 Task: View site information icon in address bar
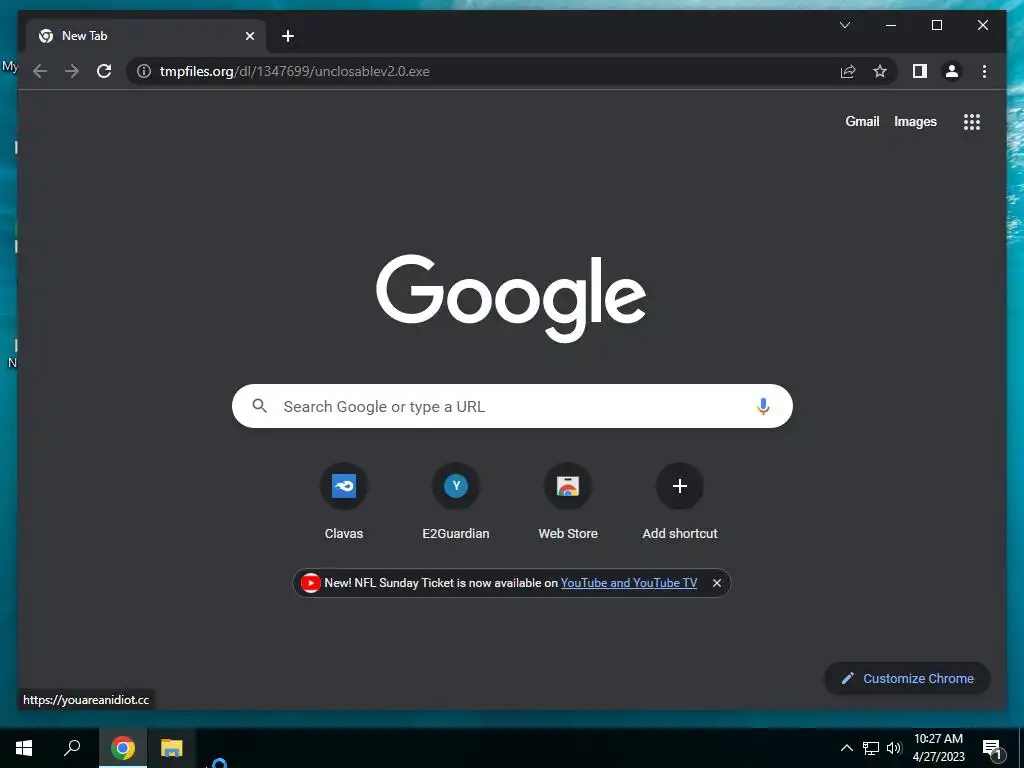click(x=144, y=71)
